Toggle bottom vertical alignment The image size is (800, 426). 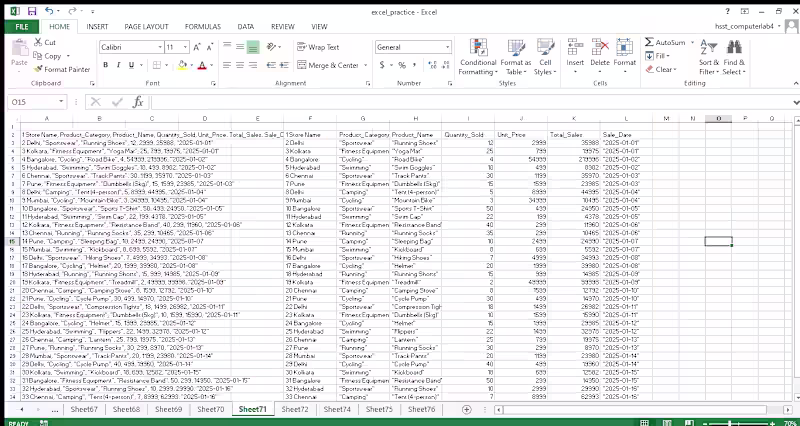[x=253, y=47]
